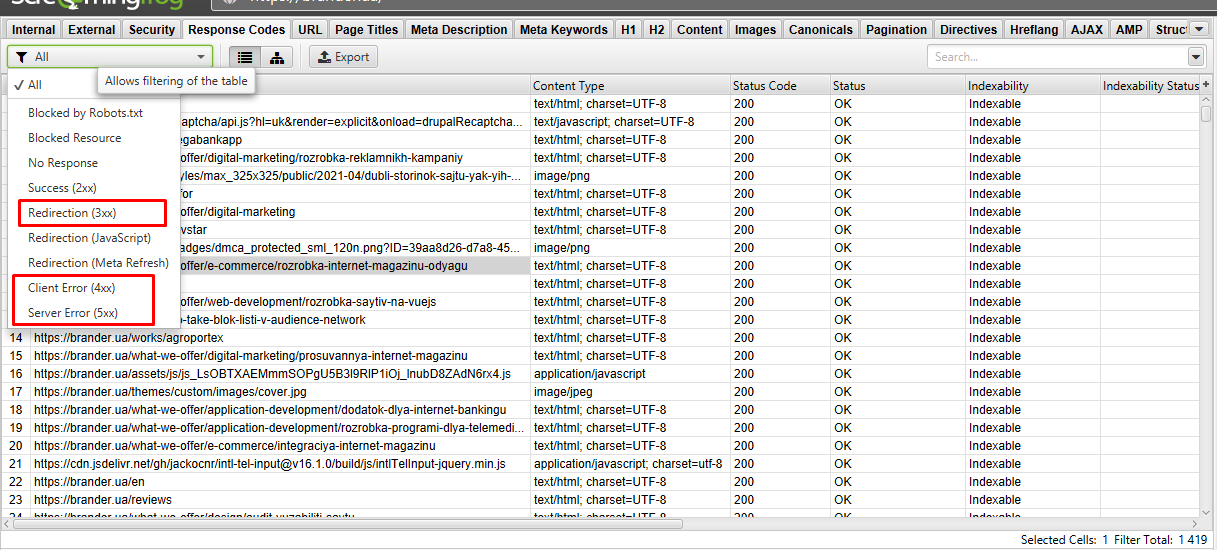Click the Export button

[x=343, y=57]
